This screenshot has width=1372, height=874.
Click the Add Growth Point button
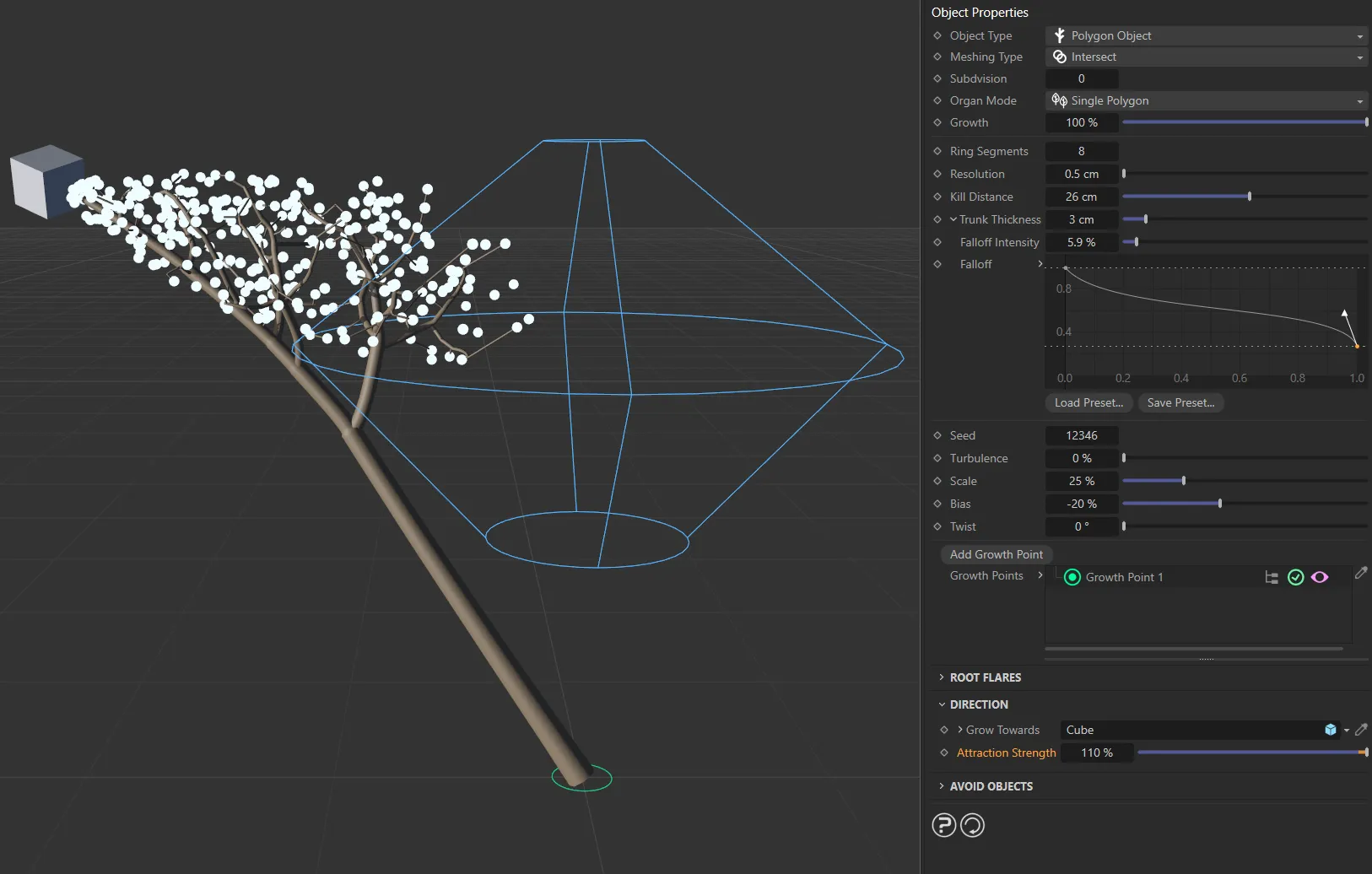996,554
